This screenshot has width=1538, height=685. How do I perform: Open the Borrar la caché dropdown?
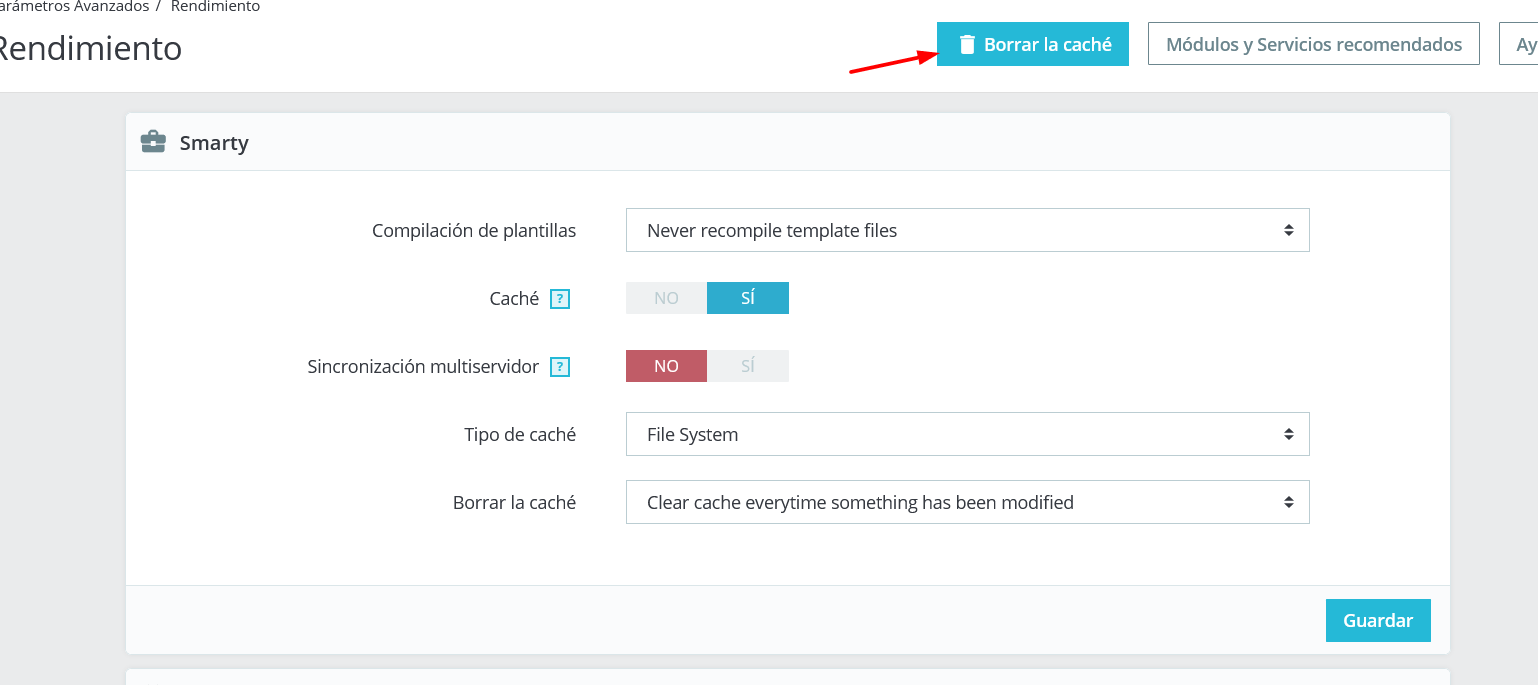(967, 502)
